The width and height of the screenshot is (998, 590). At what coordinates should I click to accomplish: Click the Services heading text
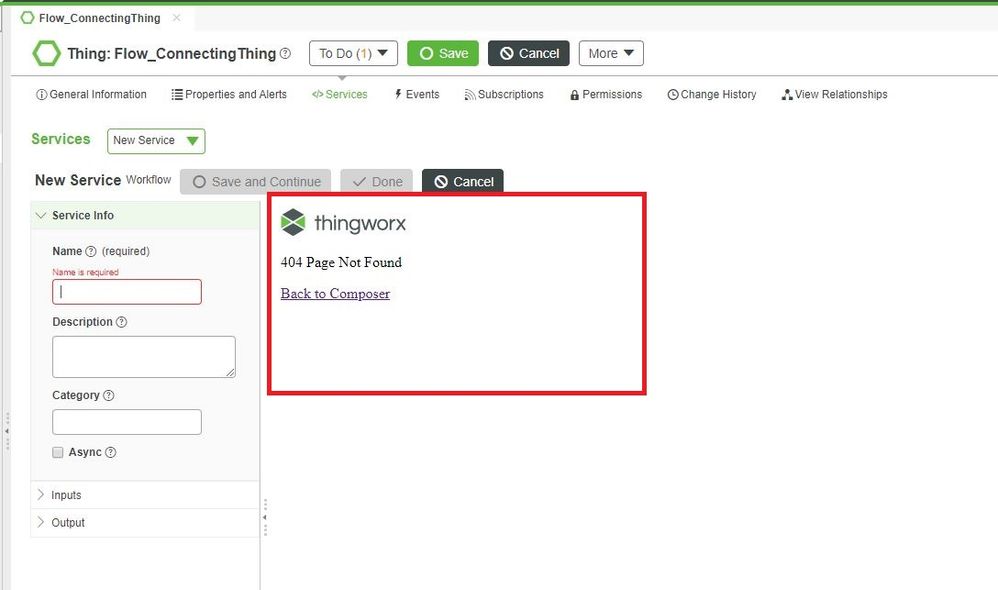(x=61, y=139)
